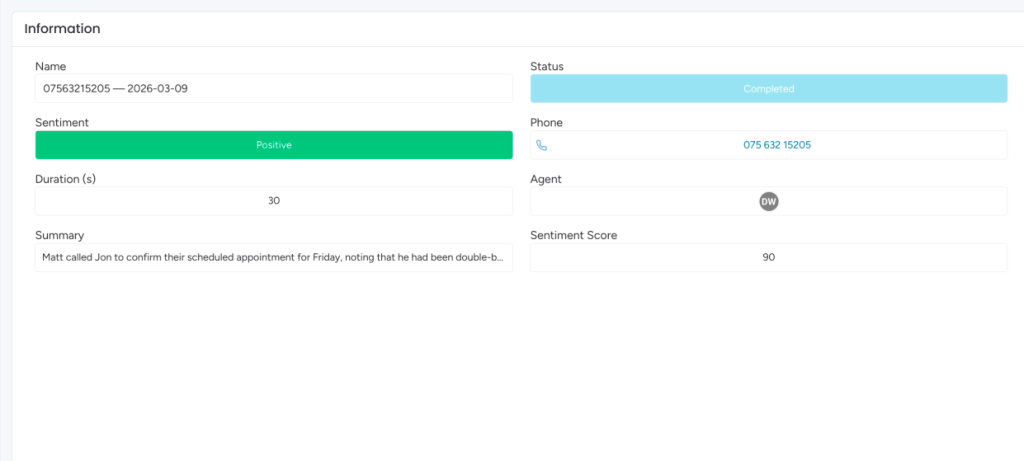The image size is (1024, 461).
Task: Click the Phone label
Action: (546, 122)
